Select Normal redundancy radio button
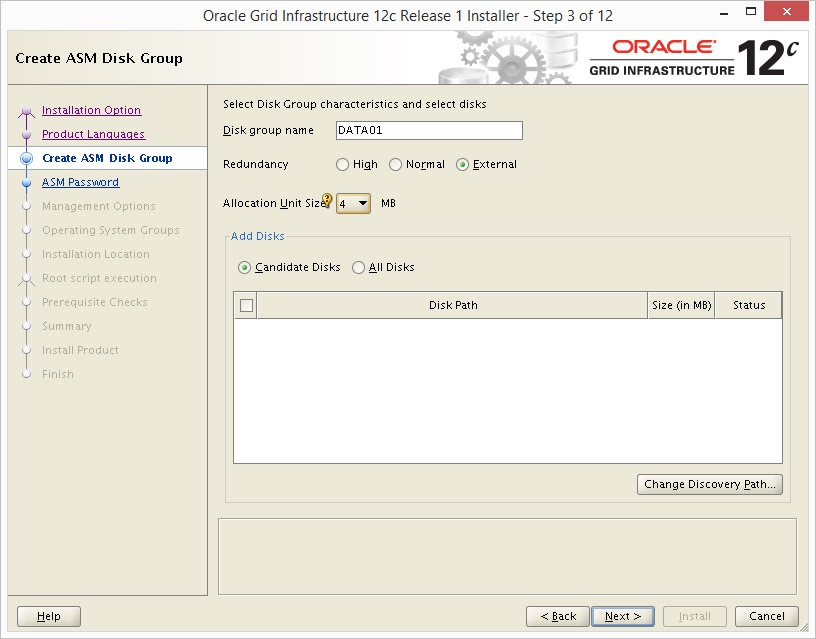The height and width of the screenshot is (639, 816). 395,164
